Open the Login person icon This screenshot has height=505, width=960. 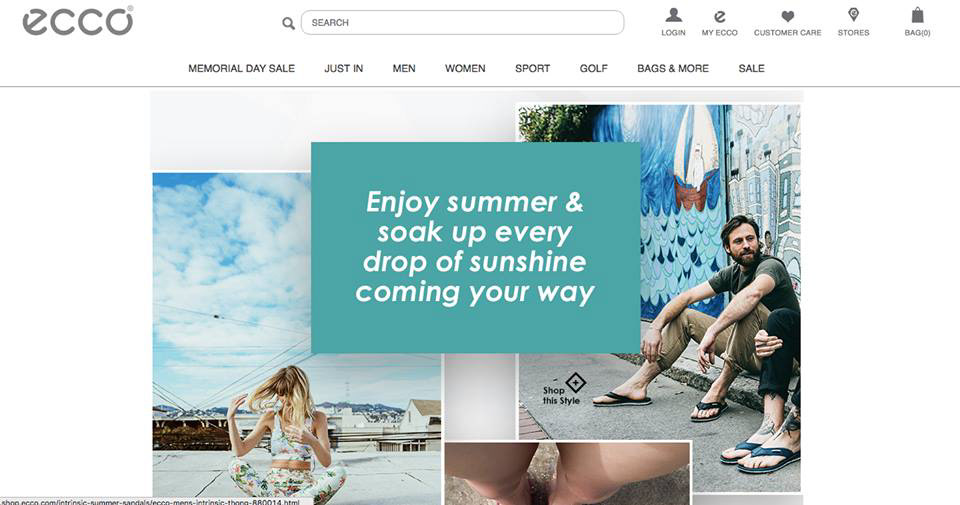[x=673, y=15]
